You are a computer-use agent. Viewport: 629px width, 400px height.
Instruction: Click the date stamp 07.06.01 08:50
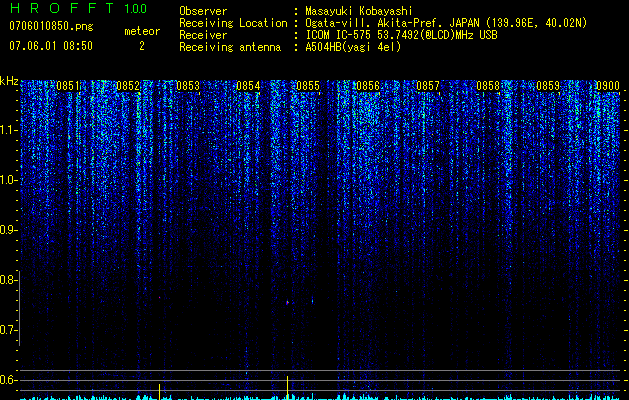51,46
